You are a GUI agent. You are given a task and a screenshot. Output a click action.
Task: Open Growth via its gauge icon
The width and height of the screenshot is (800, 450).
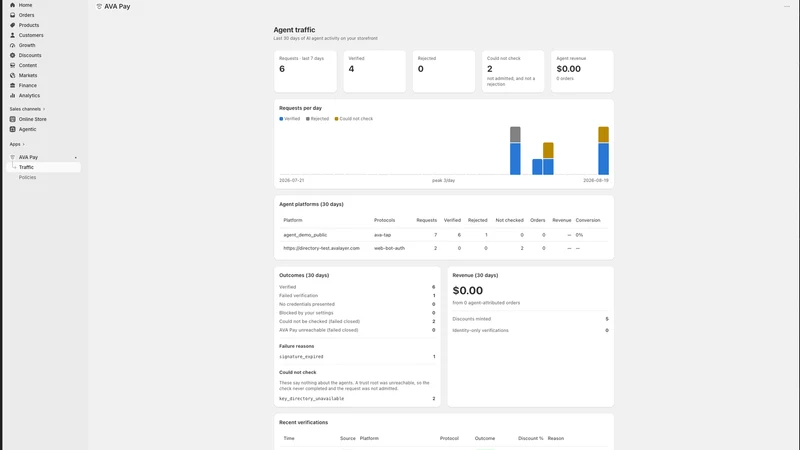pyautogui.click(x=13, y=45)
